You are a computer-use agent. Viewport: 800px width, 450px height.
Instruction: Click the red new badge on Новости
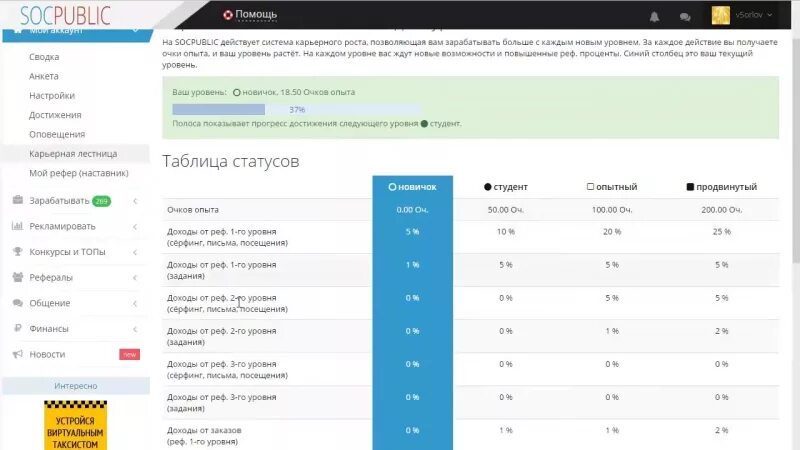(130, 354)
